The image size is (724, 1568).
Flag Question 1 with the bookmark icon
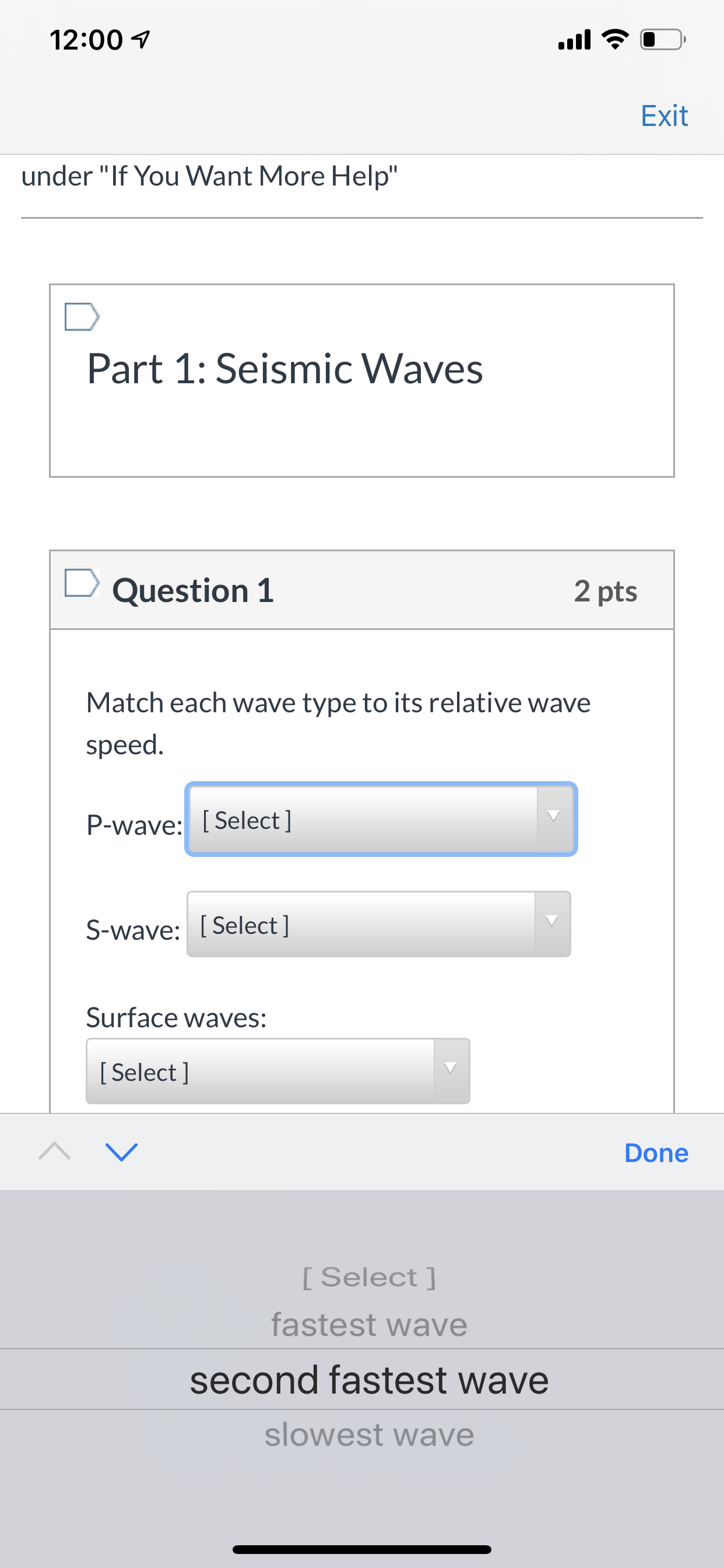click(82, 583)
